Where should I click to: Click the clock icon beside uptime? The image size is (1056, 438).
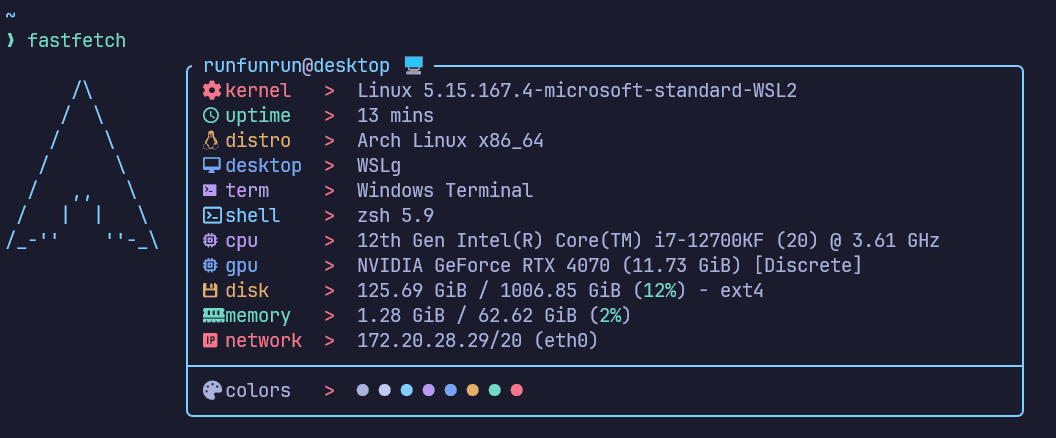click(x=211, y=115)
